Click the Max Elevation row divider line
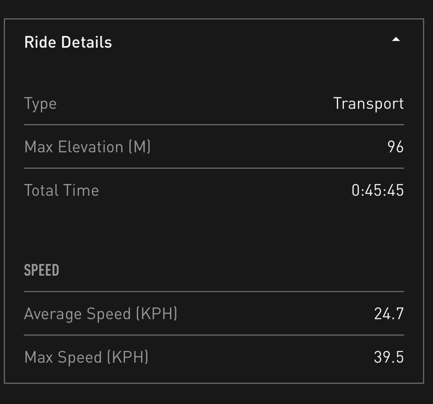The height and width of the screenshot is (404, 433). point(214,168)
